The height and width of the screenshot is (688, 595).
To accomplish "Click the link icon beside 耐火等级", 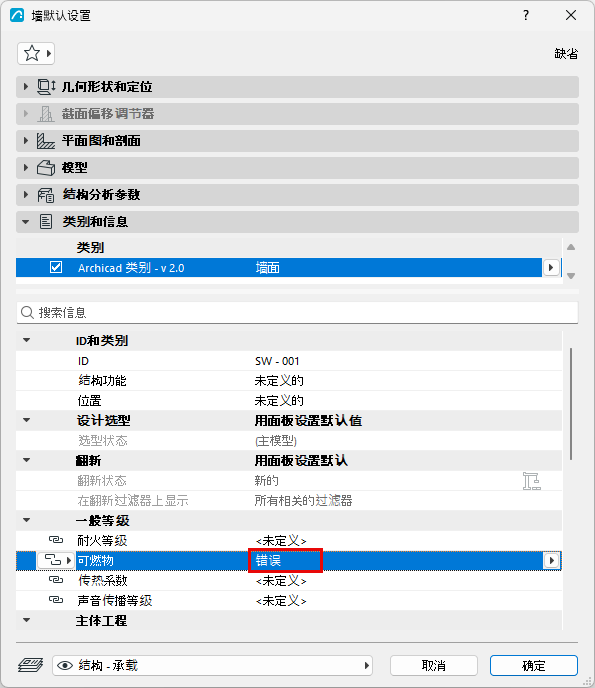I will [x=56, y=540].
